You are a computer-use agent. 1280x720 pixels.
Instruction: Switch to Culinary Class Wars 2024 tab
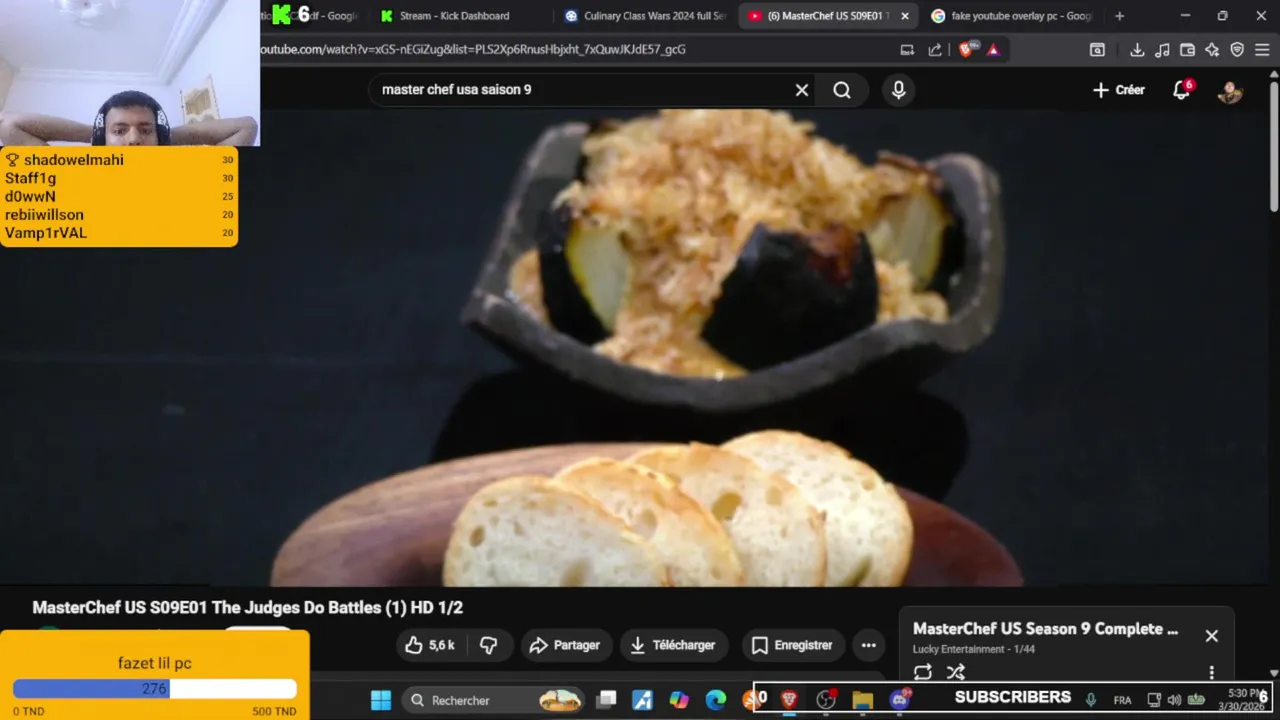644,16
